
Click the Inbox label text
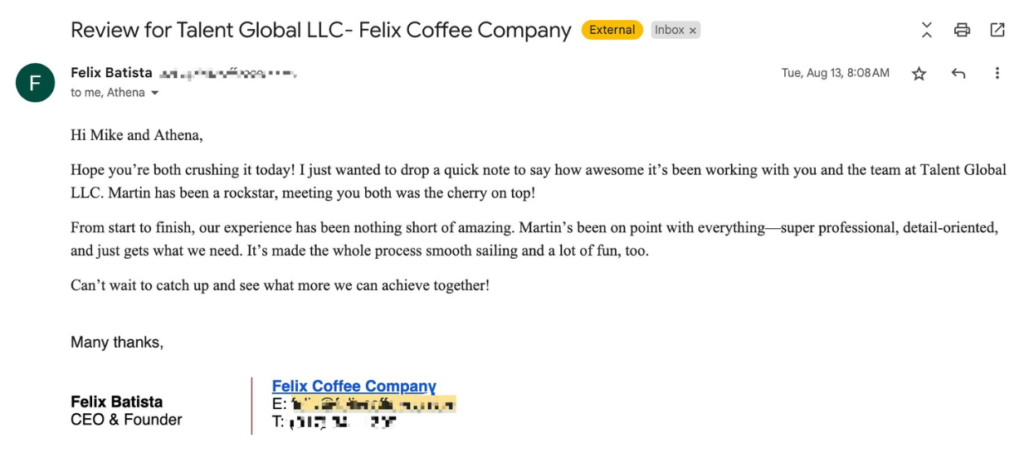click(669, 30)
